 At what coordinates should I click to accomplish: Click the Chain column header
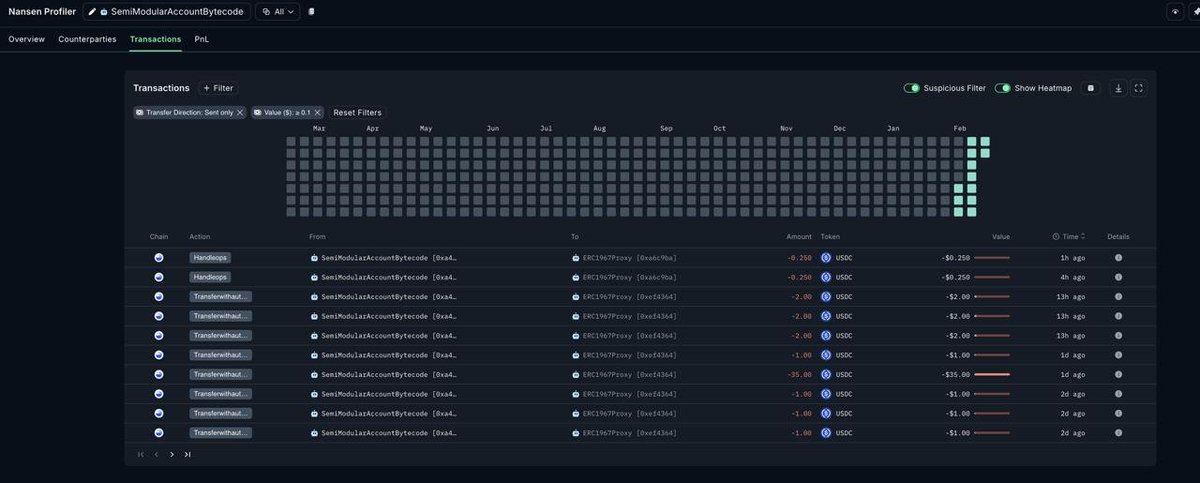point(159,237)
